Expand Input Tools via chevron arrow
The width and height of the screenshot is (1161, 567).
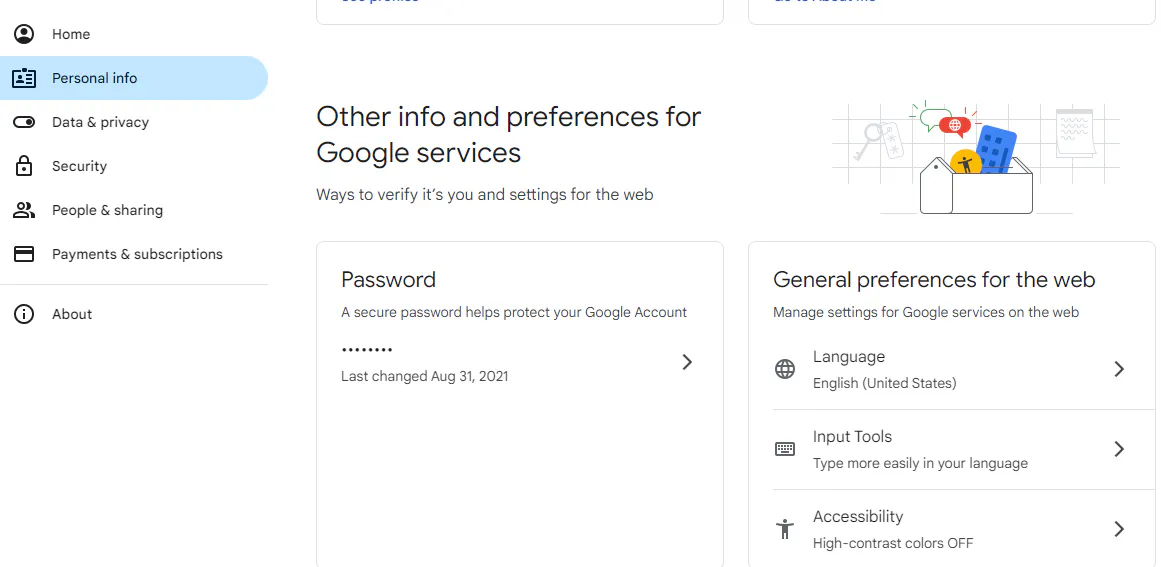coord(1119,449)
